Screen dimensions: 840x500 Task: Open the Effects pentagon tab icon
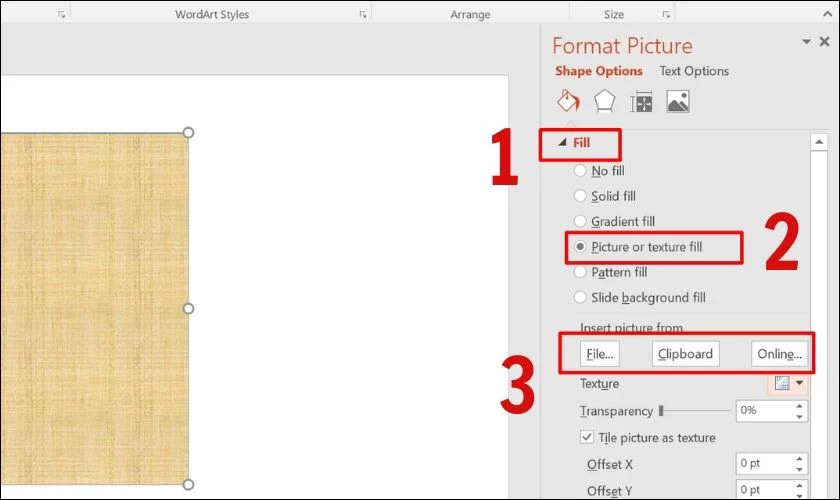(604, 101)
